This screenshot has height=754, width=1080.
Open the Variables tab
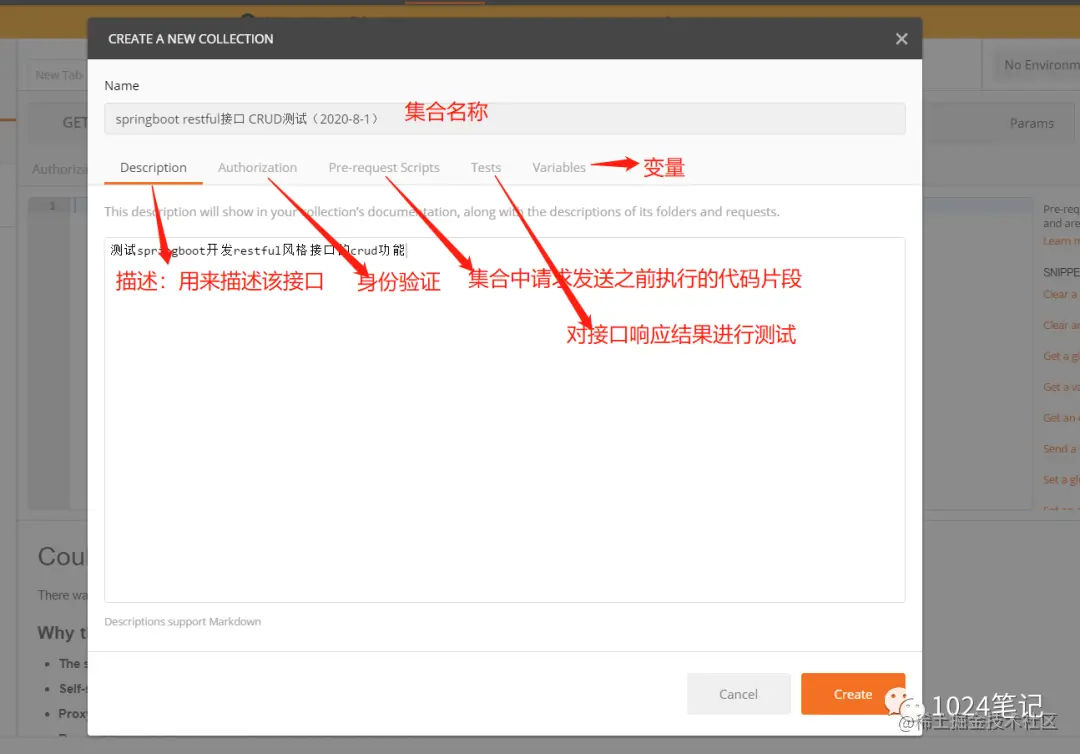559,167
